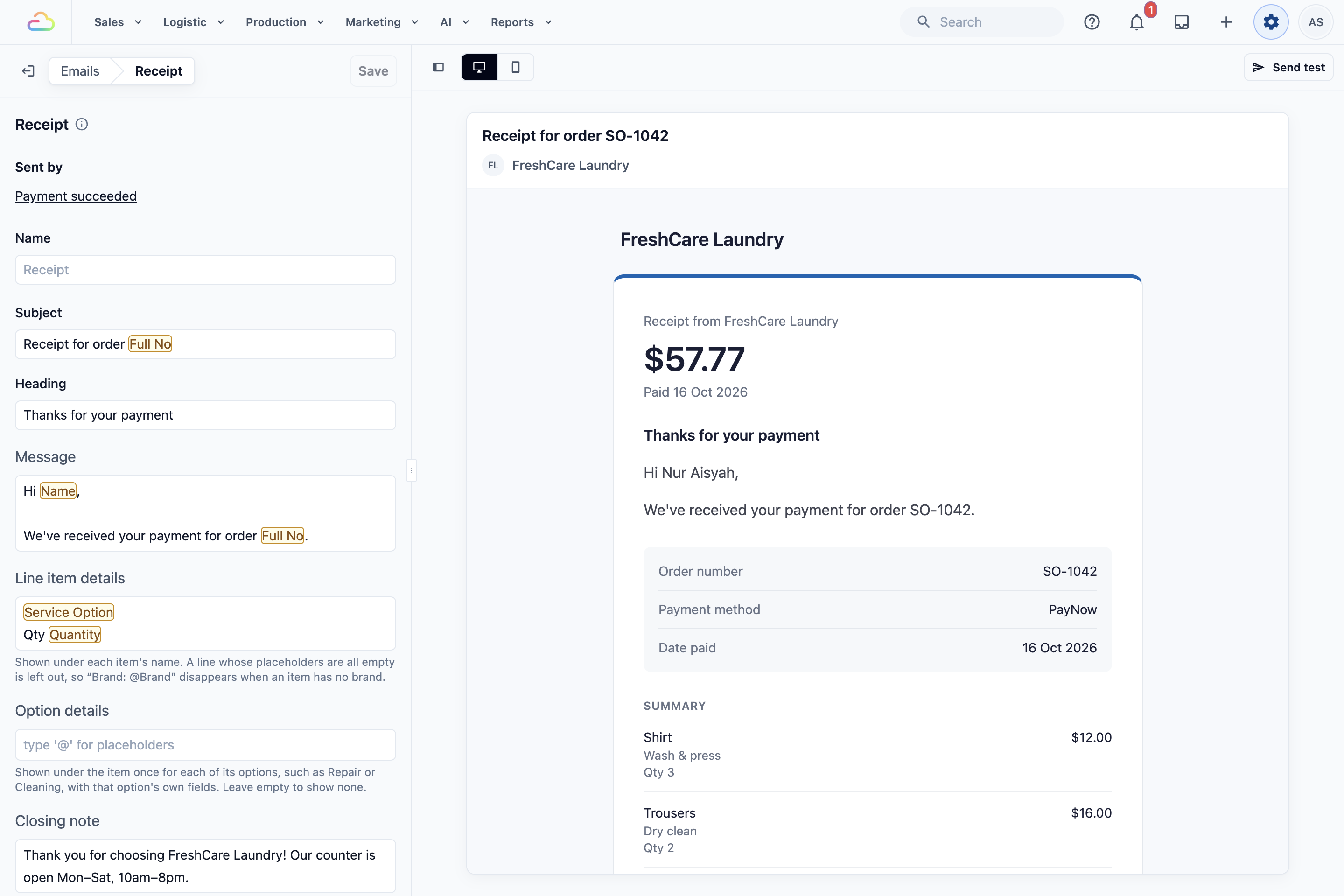This screenshot has width=1344, height=896.
Task: Expand the AI menu
Action: coord(455,22)
